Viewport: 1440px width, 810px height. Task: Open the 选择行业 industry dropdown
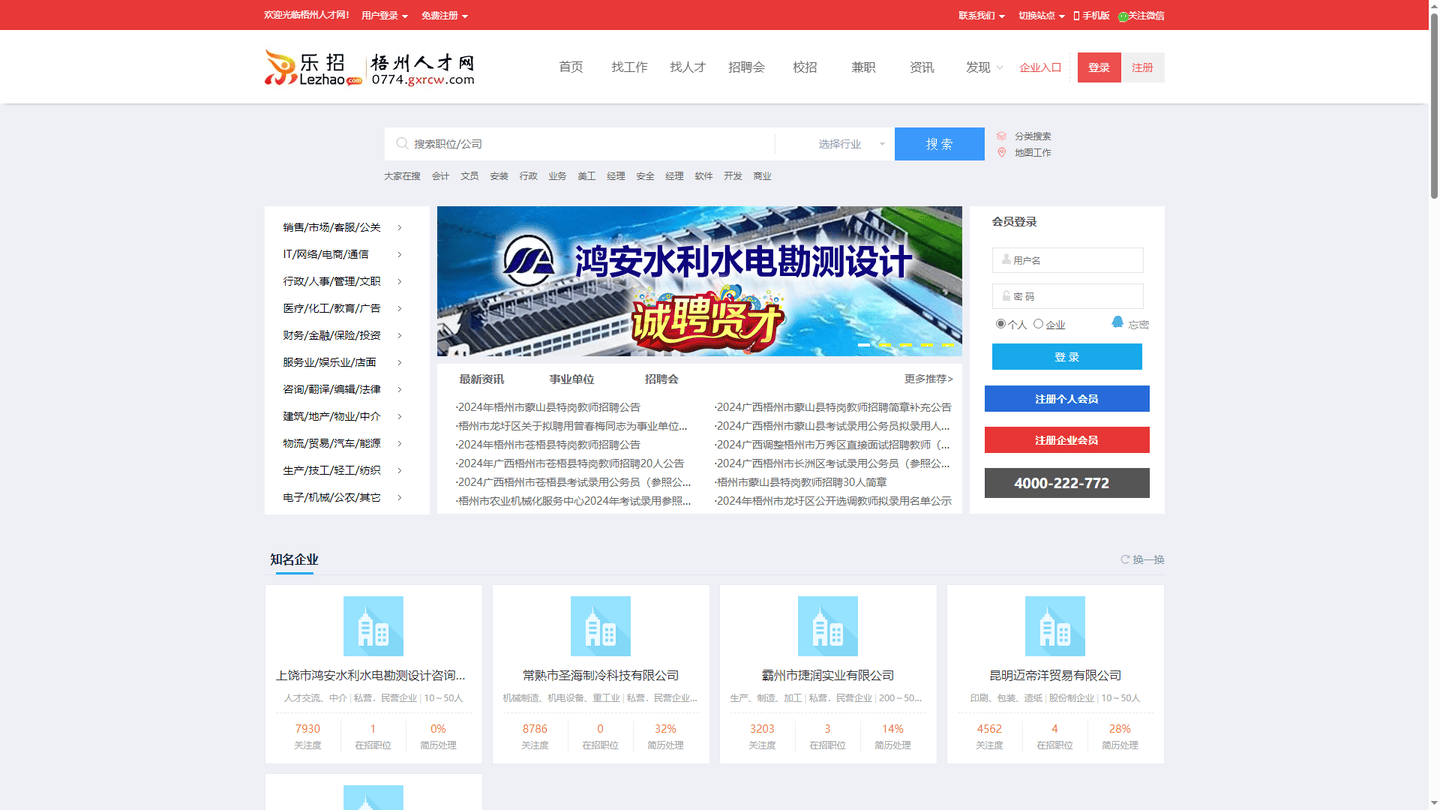835,144
